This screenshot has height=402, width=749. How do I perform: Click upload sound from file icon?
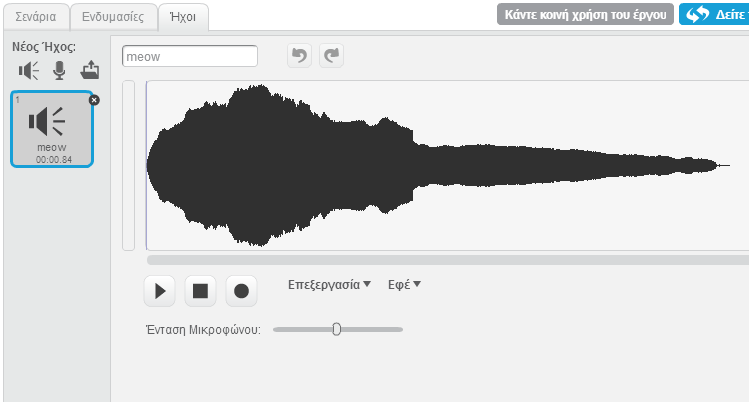coord(90,70)
